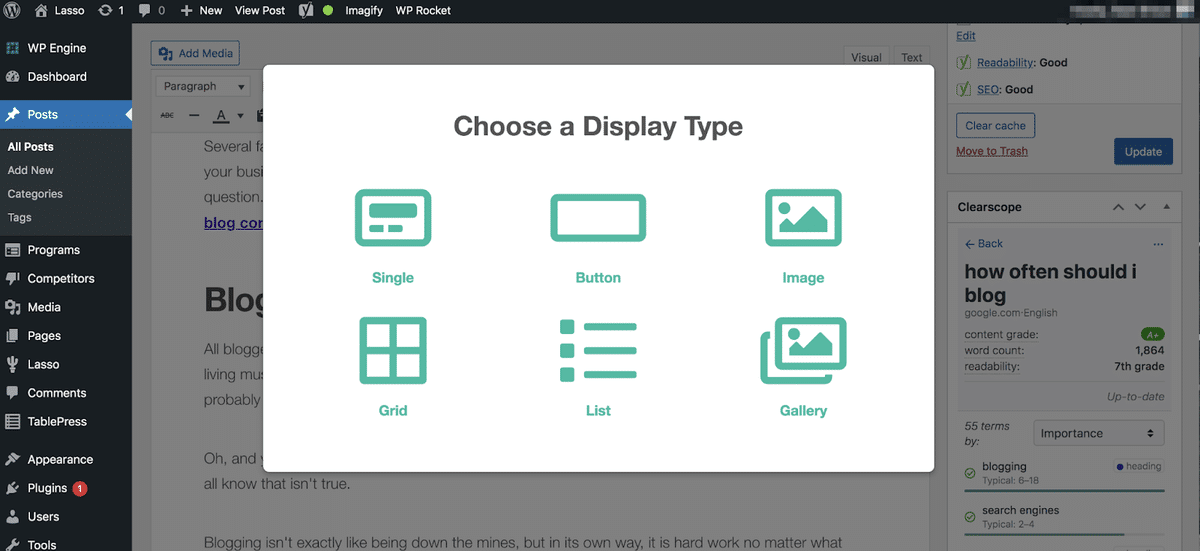Click the View Post link

[x=260, y=10]
